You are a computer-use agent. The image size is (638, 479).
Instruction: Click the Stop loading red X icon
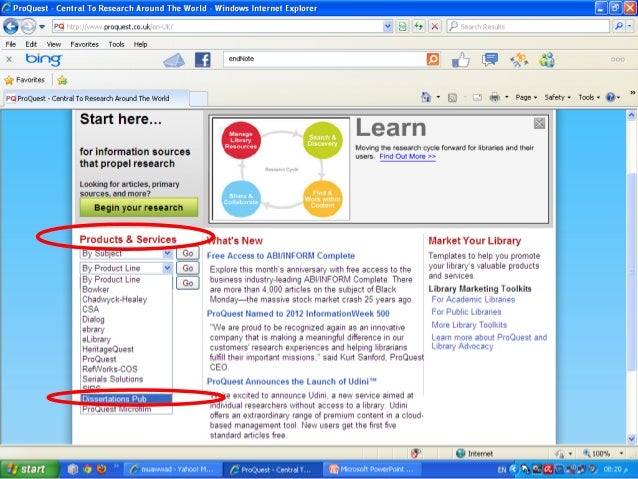coord(435,27)
